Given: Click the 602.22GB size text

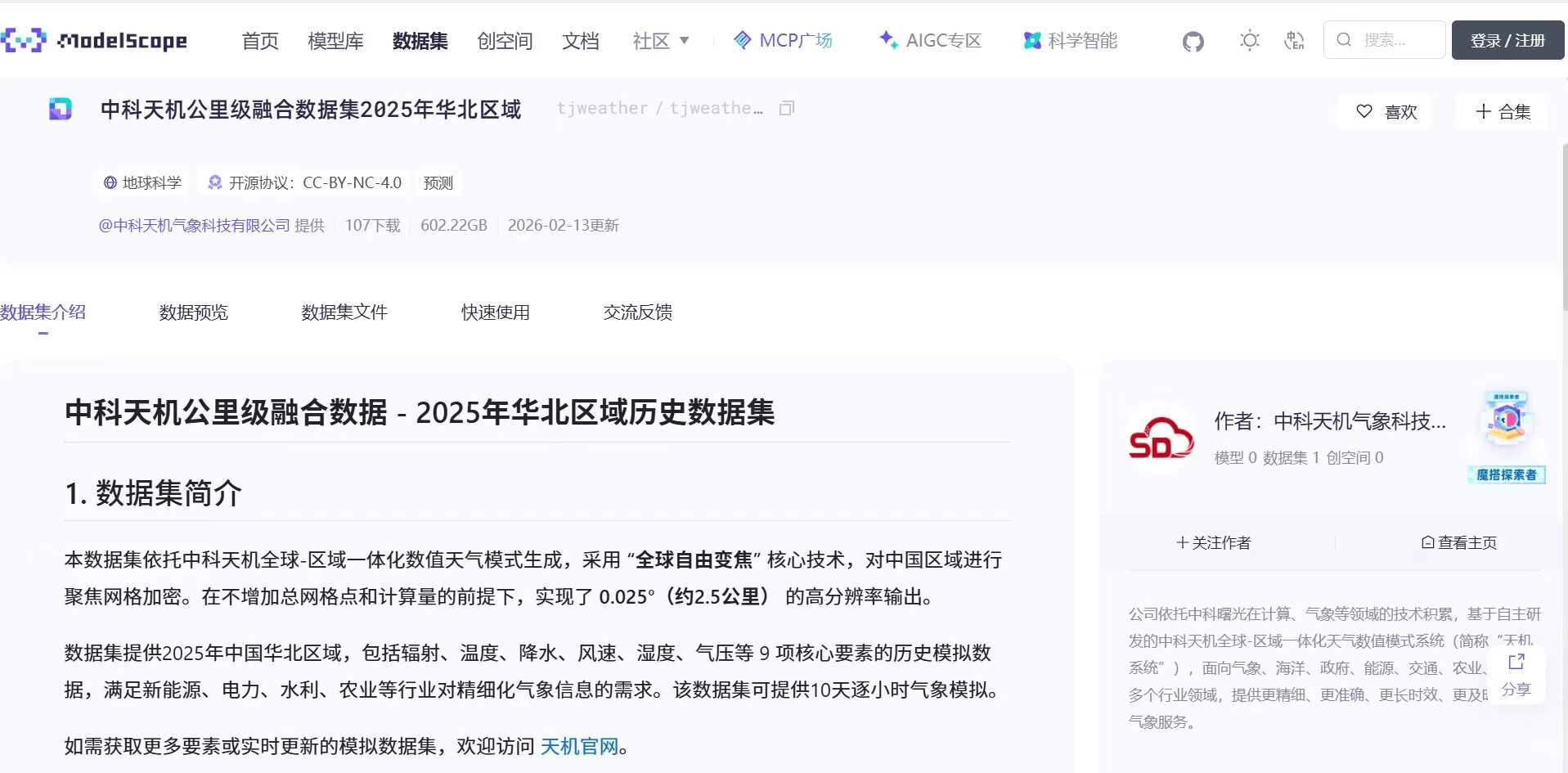Looking at the screenshot, I should (x=454, y=225).
